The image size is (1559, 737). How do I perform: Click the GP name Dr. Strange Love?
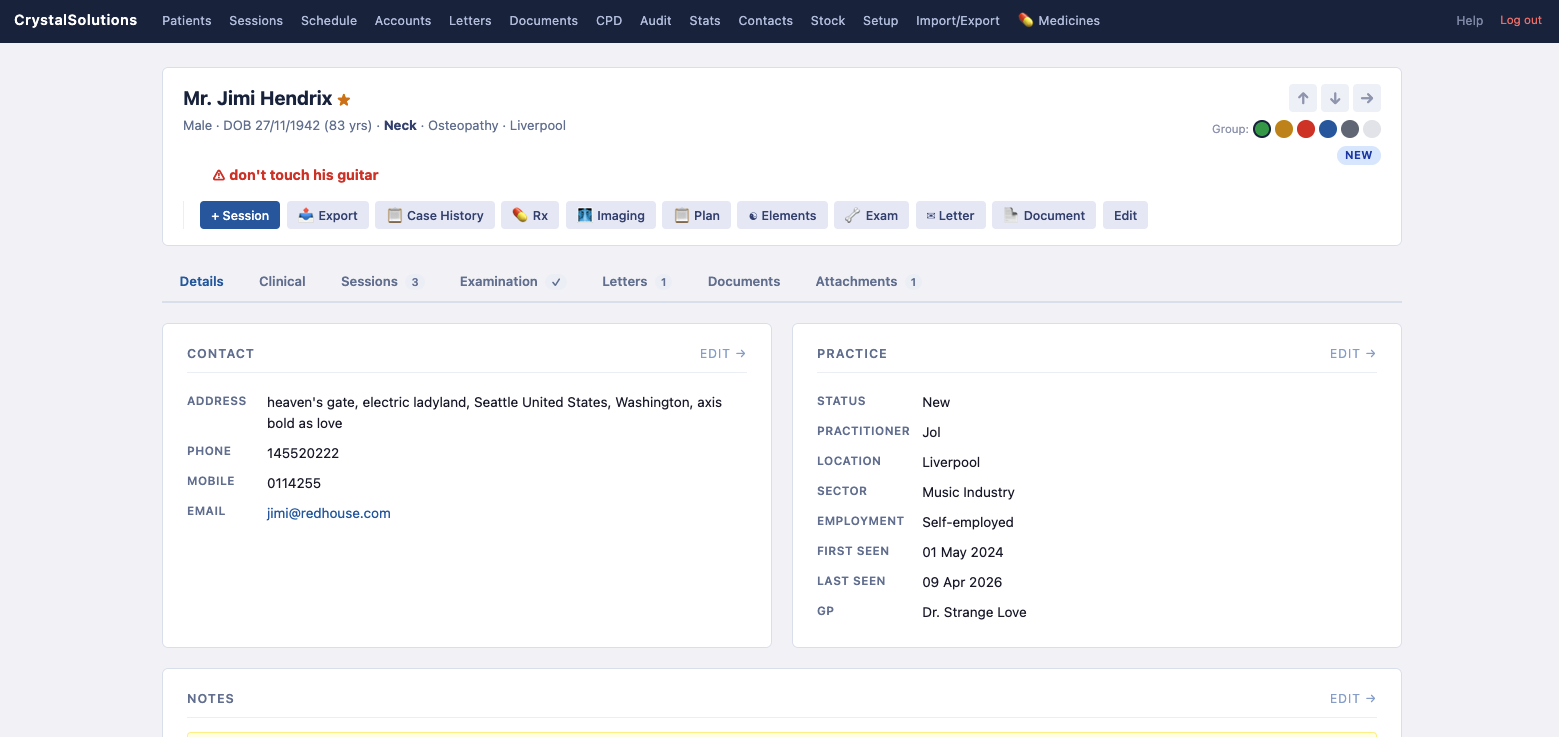coord(974,612)
